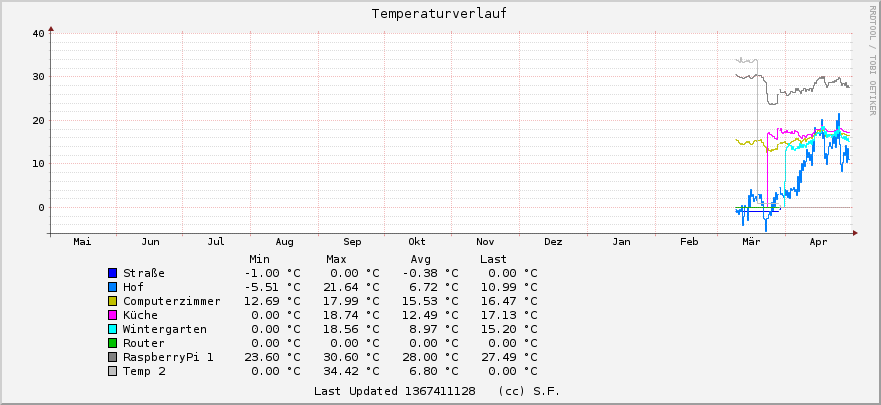Click the dark blue Straße legend swatch
This screenshot has height=405, width=881.
click(112, 273)
